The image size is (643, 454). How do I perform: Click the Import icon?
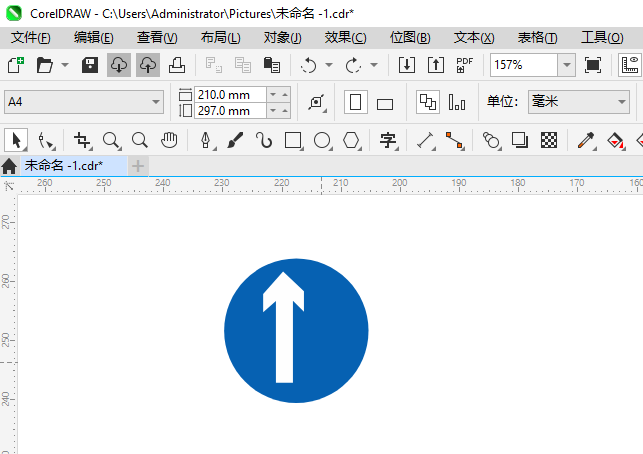point(407,65)
